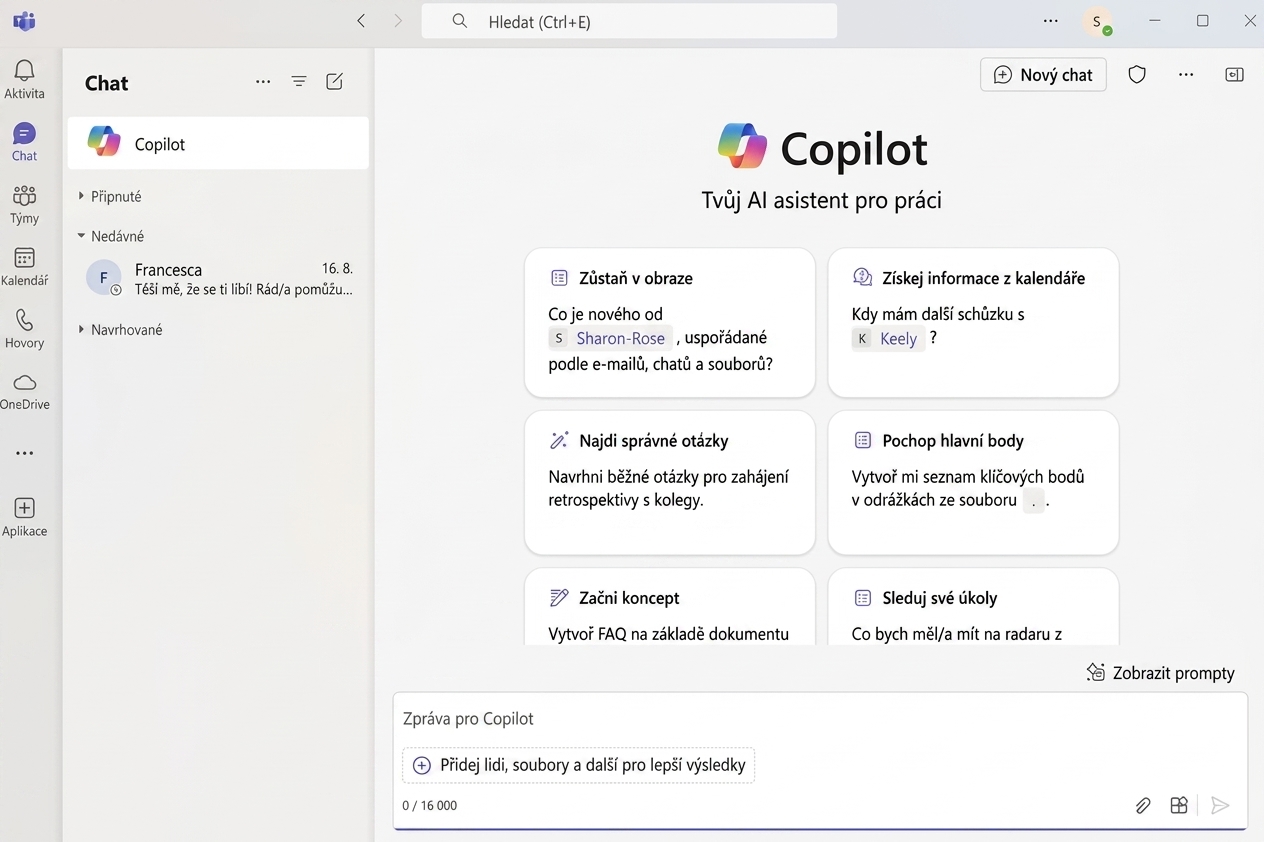Select the Získej informace z kalendáře card
The height and width of the screenshot is (842, 1264).
tap(973, 323)
